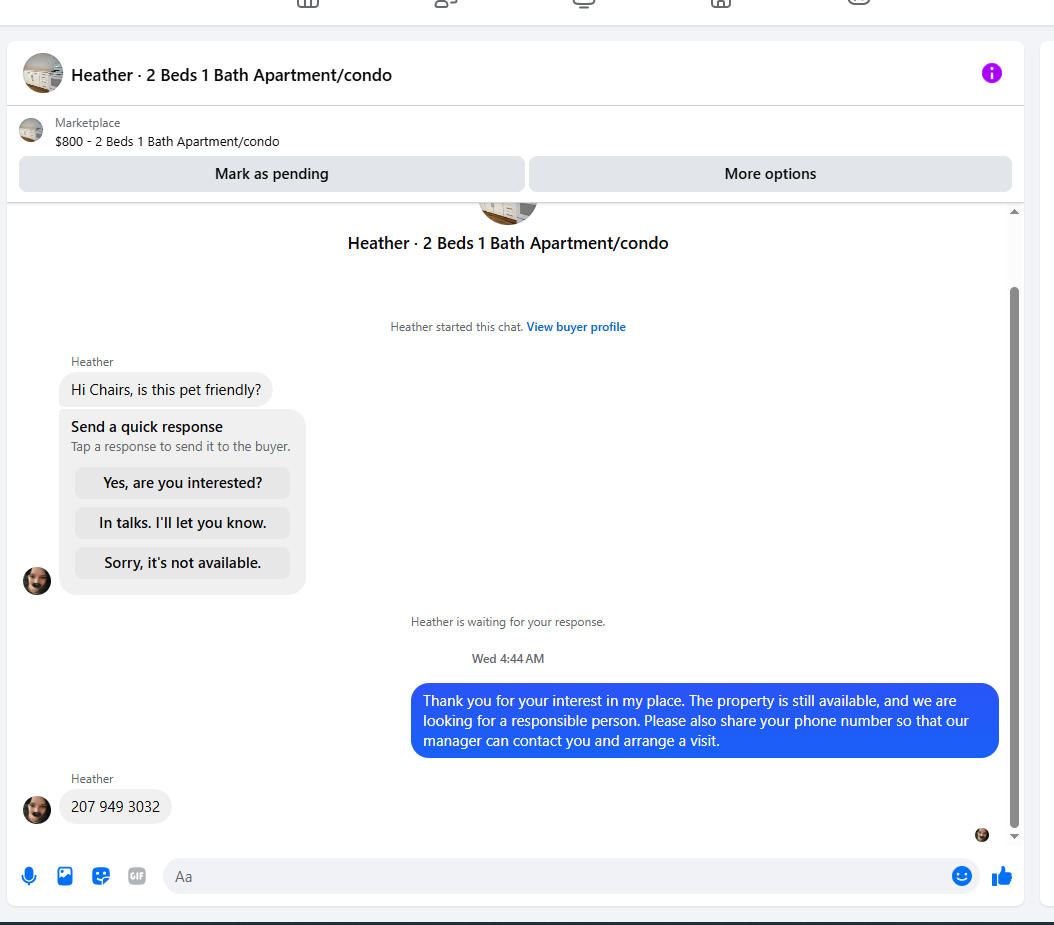The height and width of the screenshot is (925, 1054).
Task: Click the seen-by avatar indicator
Action: coord(982,835)
